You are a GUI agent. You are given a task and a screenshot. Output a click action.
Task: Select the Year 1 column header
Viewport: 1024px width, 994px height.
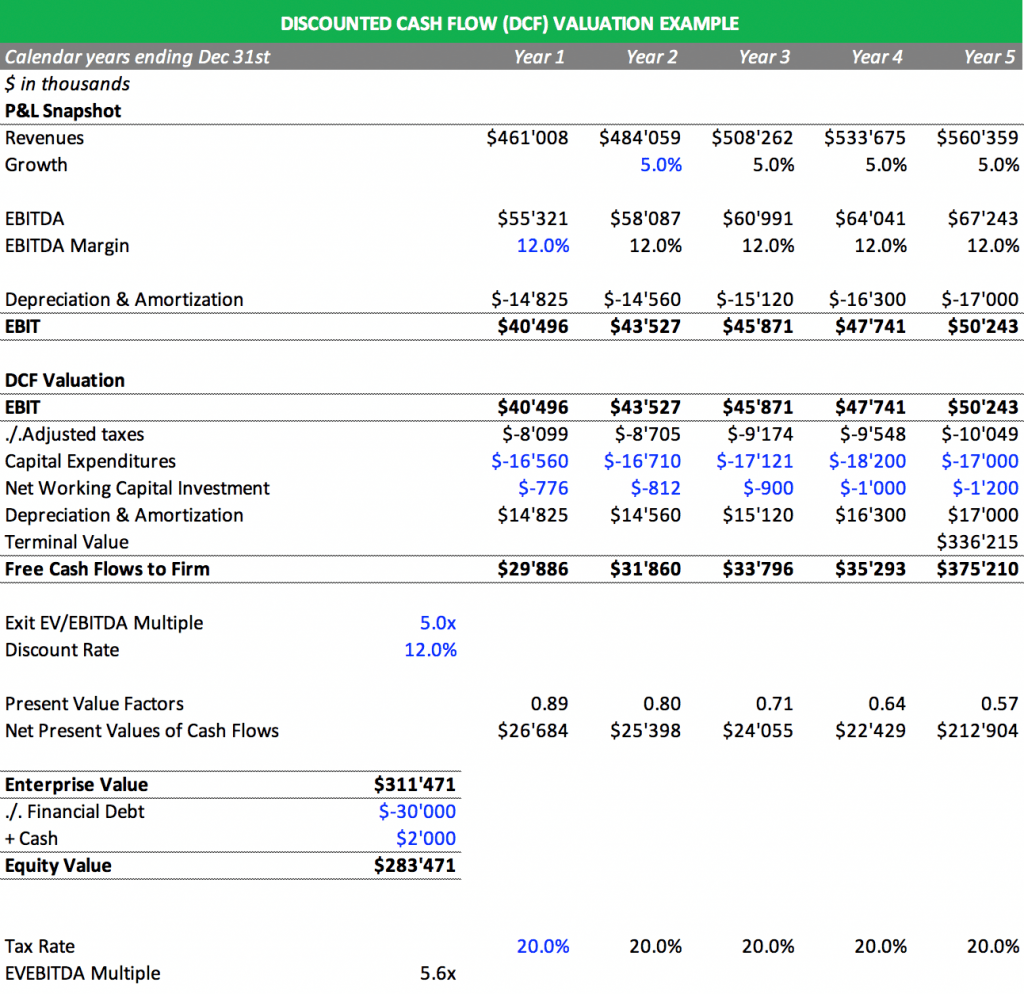(539, 57)
